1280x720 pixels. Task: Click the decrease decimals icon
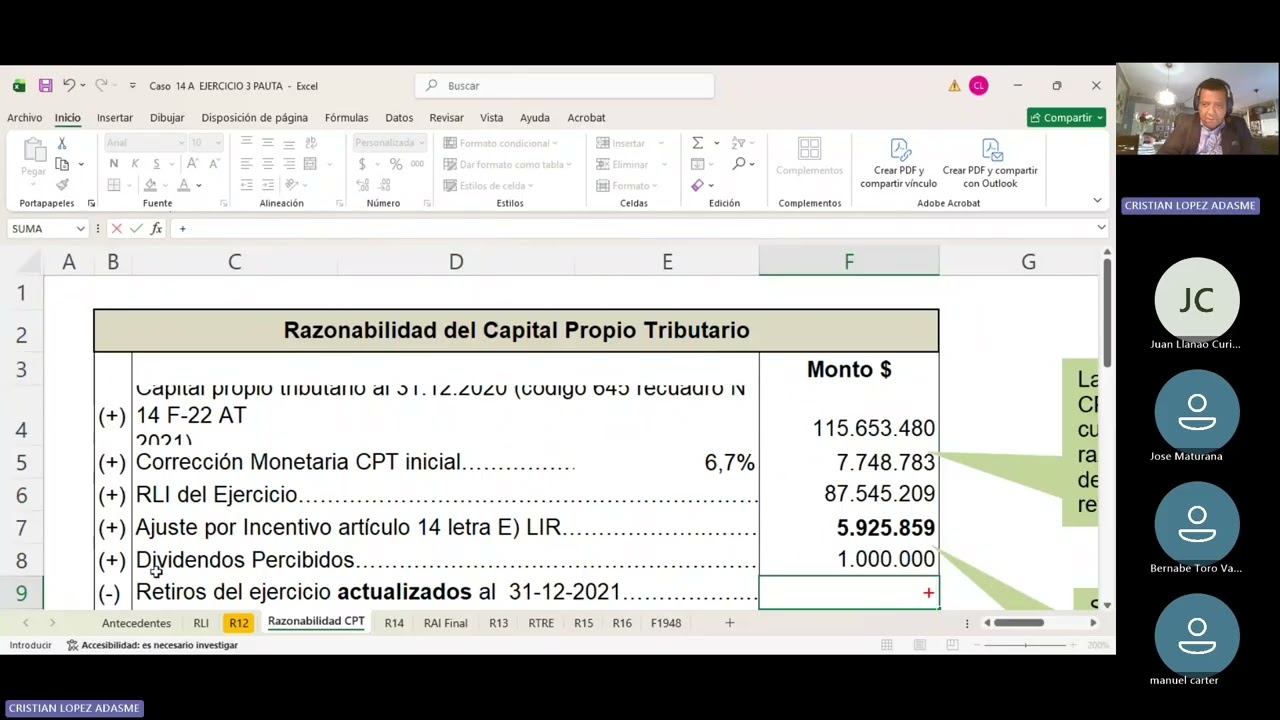click(x=385, y=185)
